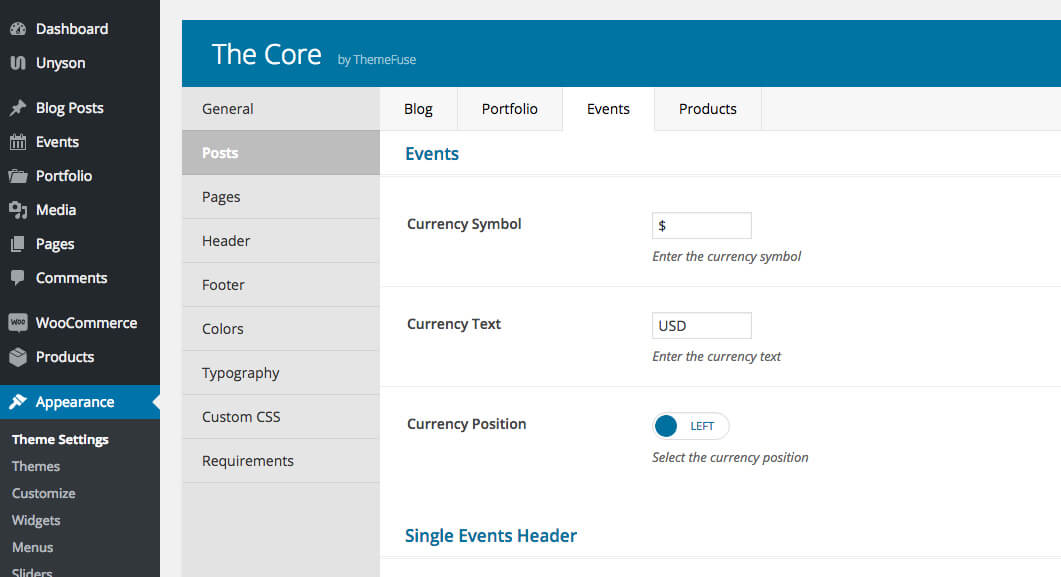This screenshot has height=577, width=1061.
Task: Select the Events tab
Action: 608,109
